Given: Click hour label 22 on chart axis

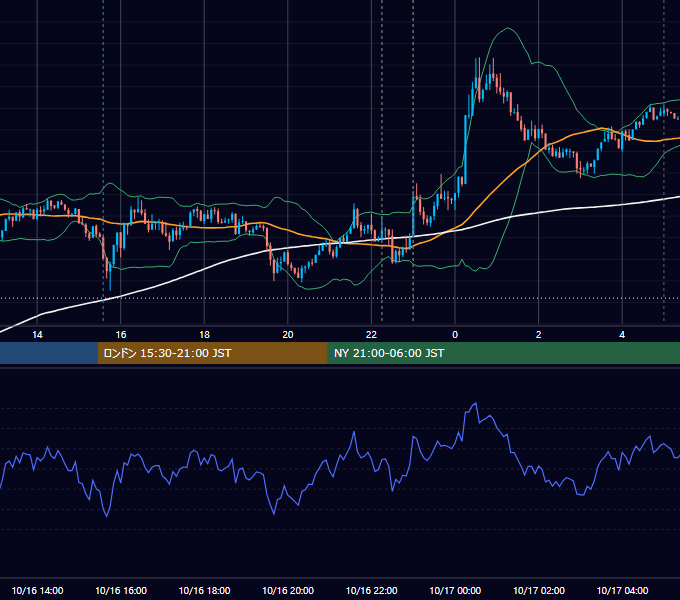Looking at the screenshot, I should [371, 335].
